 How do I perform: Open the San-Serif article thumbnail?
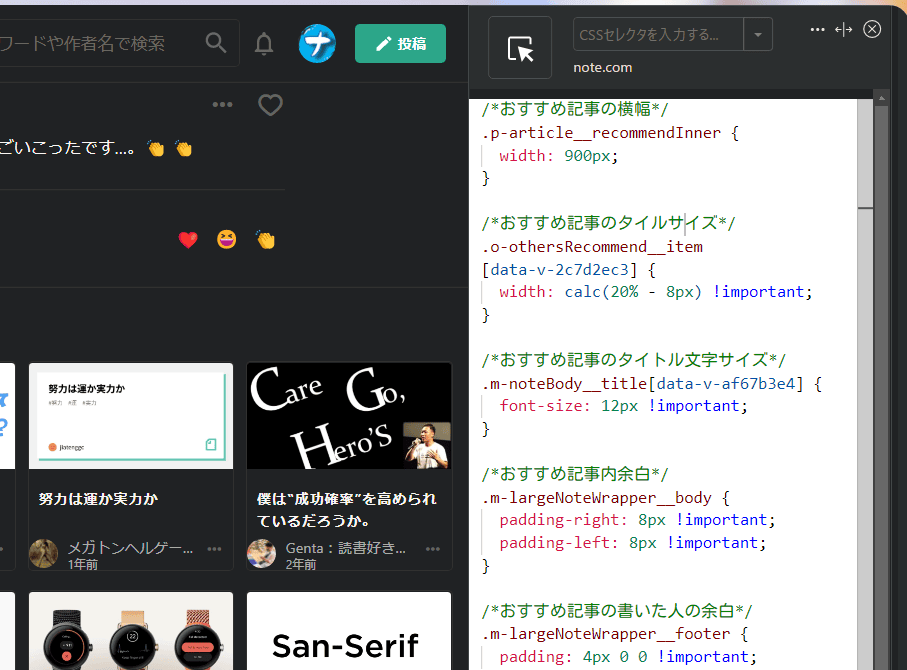[x=349, y=631]
